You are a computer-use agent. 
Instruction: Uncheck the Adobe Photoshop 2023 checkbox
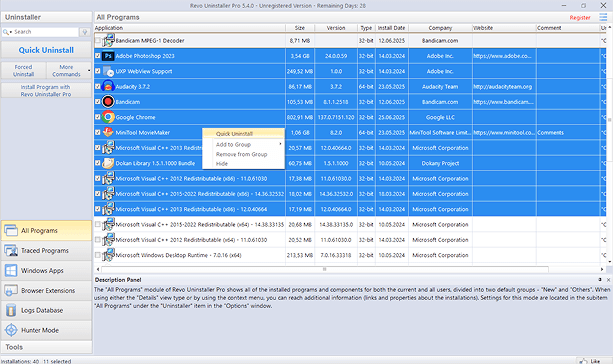click(x=98, y=56)
